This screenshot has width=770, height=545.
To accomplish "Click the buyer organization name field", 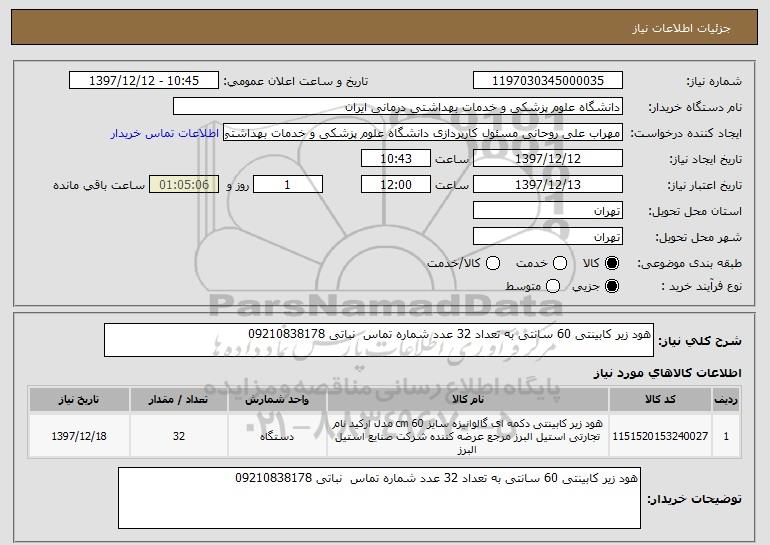I will point(398,107).
